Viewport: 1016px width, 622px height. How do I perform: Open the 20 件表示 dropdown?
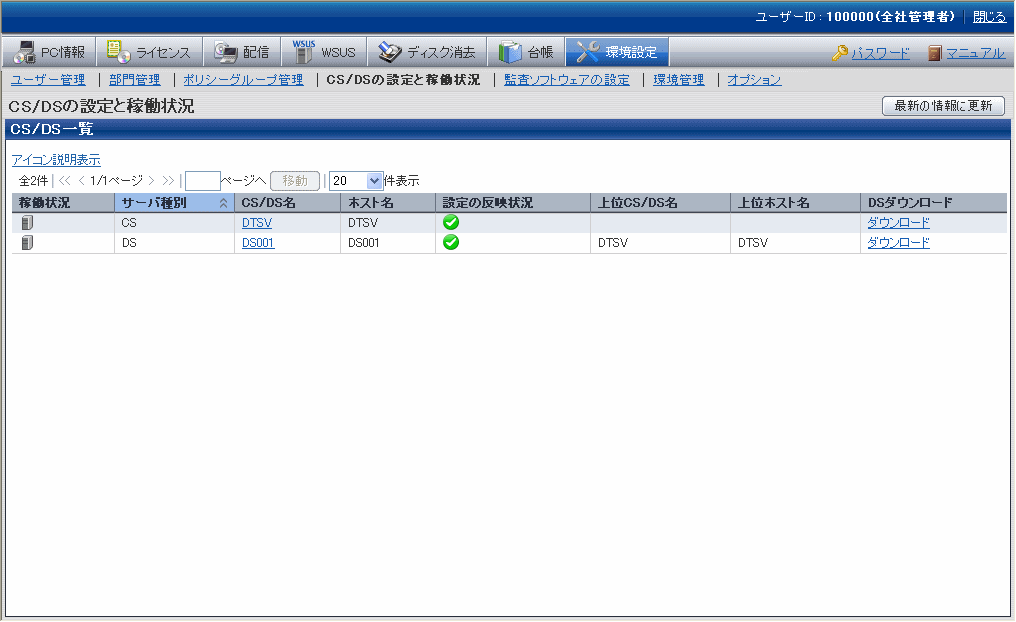coord(356,181)
